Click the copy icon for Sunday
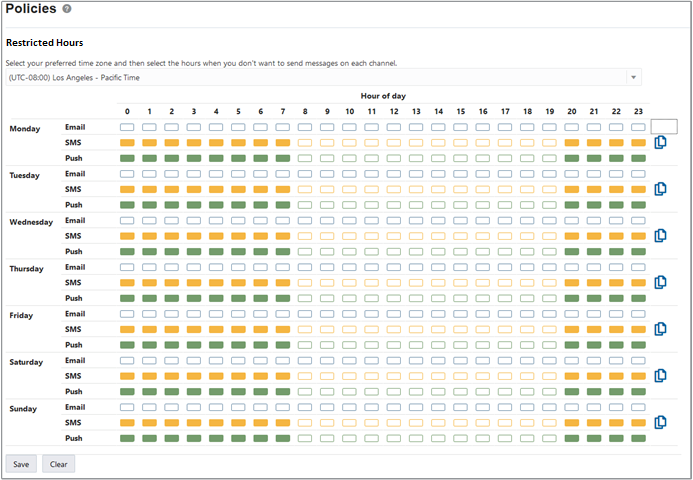The height and width of the screenshot is (480, 693). pyautogui.click(x=660, y=422)
